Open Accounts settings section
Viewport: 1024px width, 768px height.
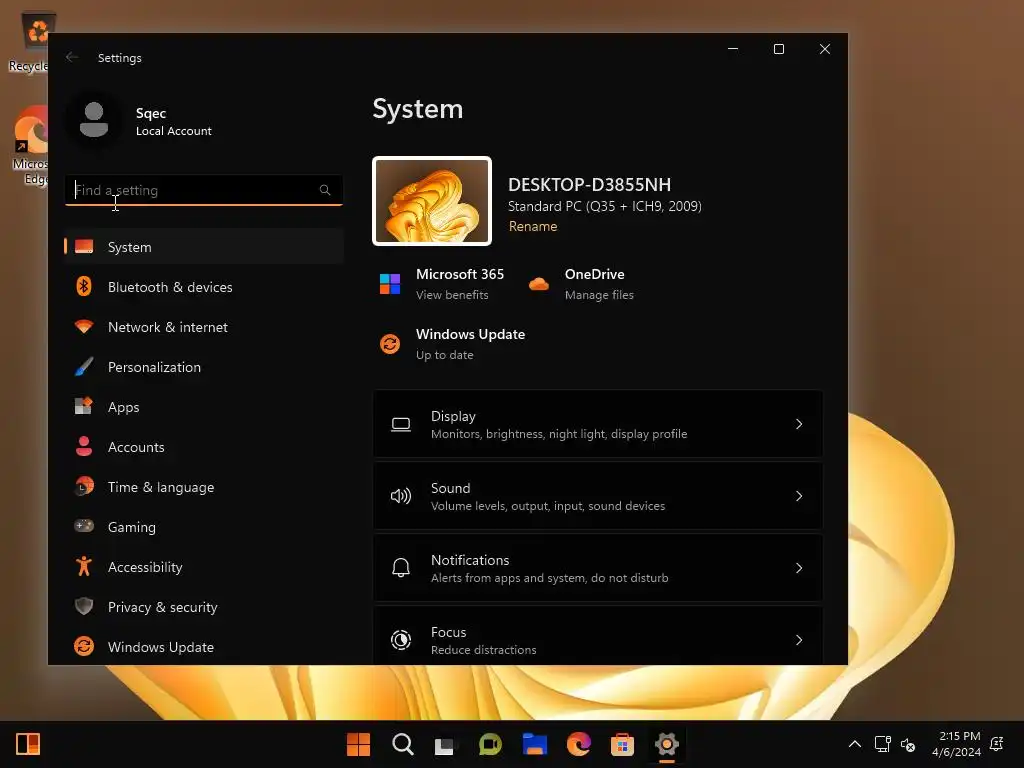coord(204,447)
